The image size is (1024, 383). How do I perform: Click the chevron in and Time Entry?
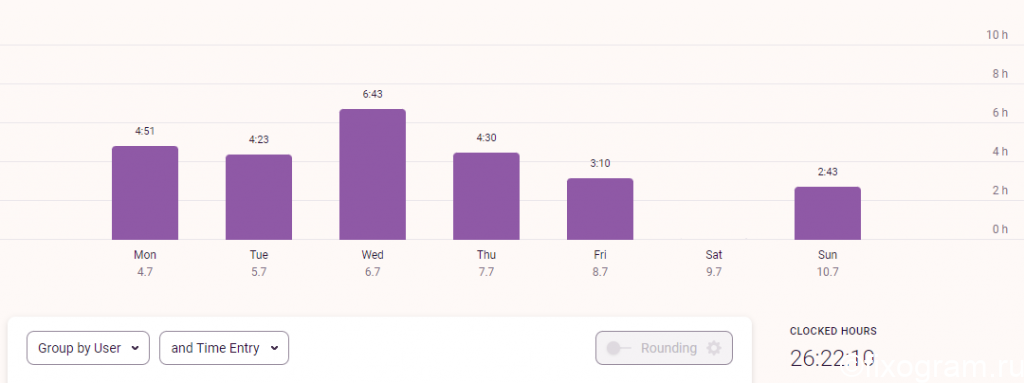tap(275, 348)
